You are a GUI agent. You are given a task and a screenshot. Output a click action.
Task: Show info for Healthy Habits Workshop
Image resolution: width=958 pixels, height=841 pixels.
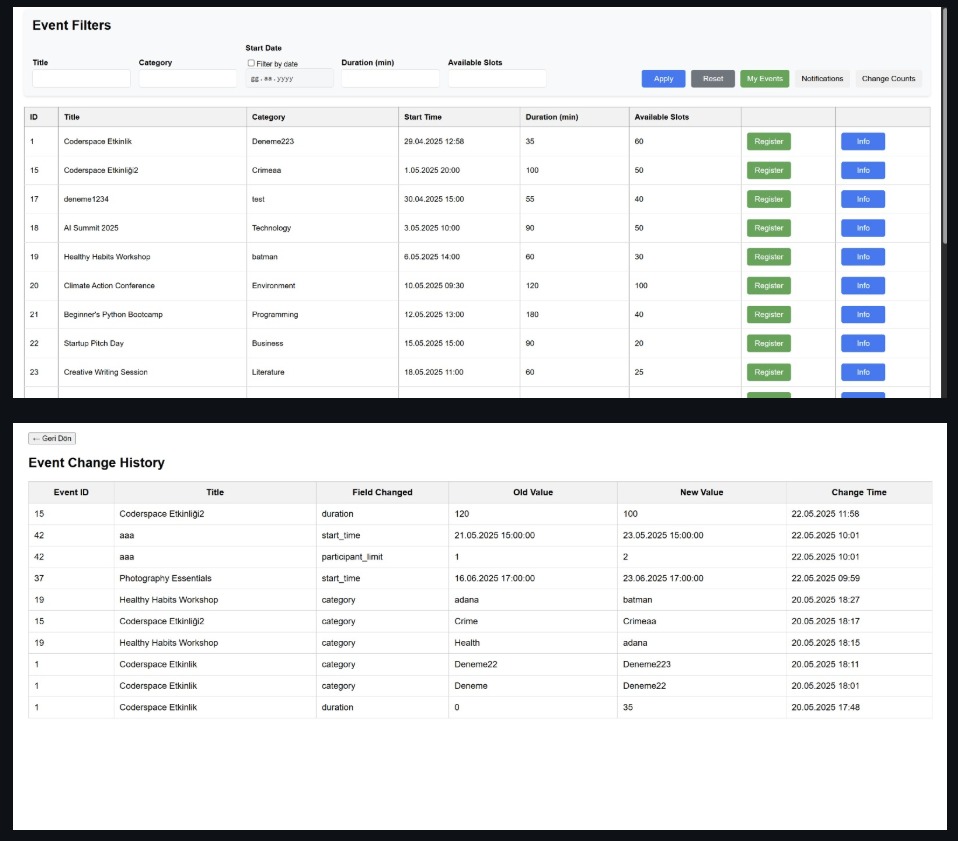click(863, 257)
